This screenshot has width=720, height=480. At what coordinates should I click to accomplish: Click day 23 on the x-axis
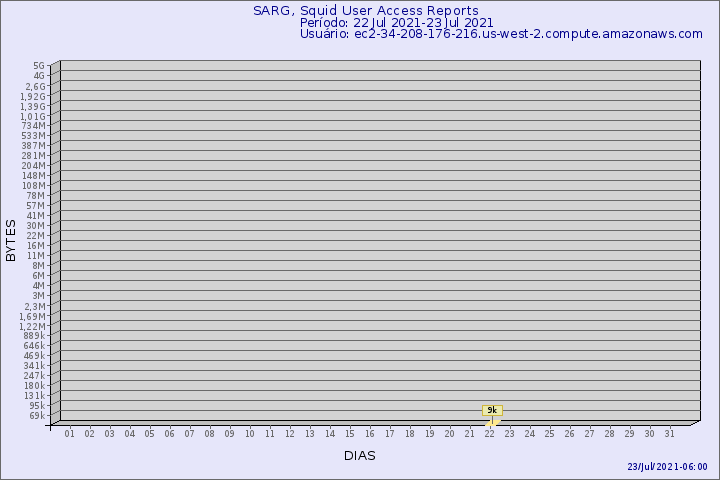[510, 434]
